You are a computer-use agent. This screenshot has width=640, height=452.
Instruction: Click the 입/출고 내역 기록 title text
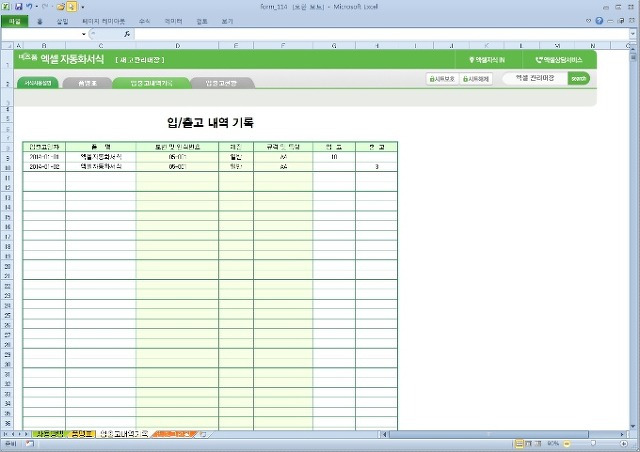pos(210,122)
